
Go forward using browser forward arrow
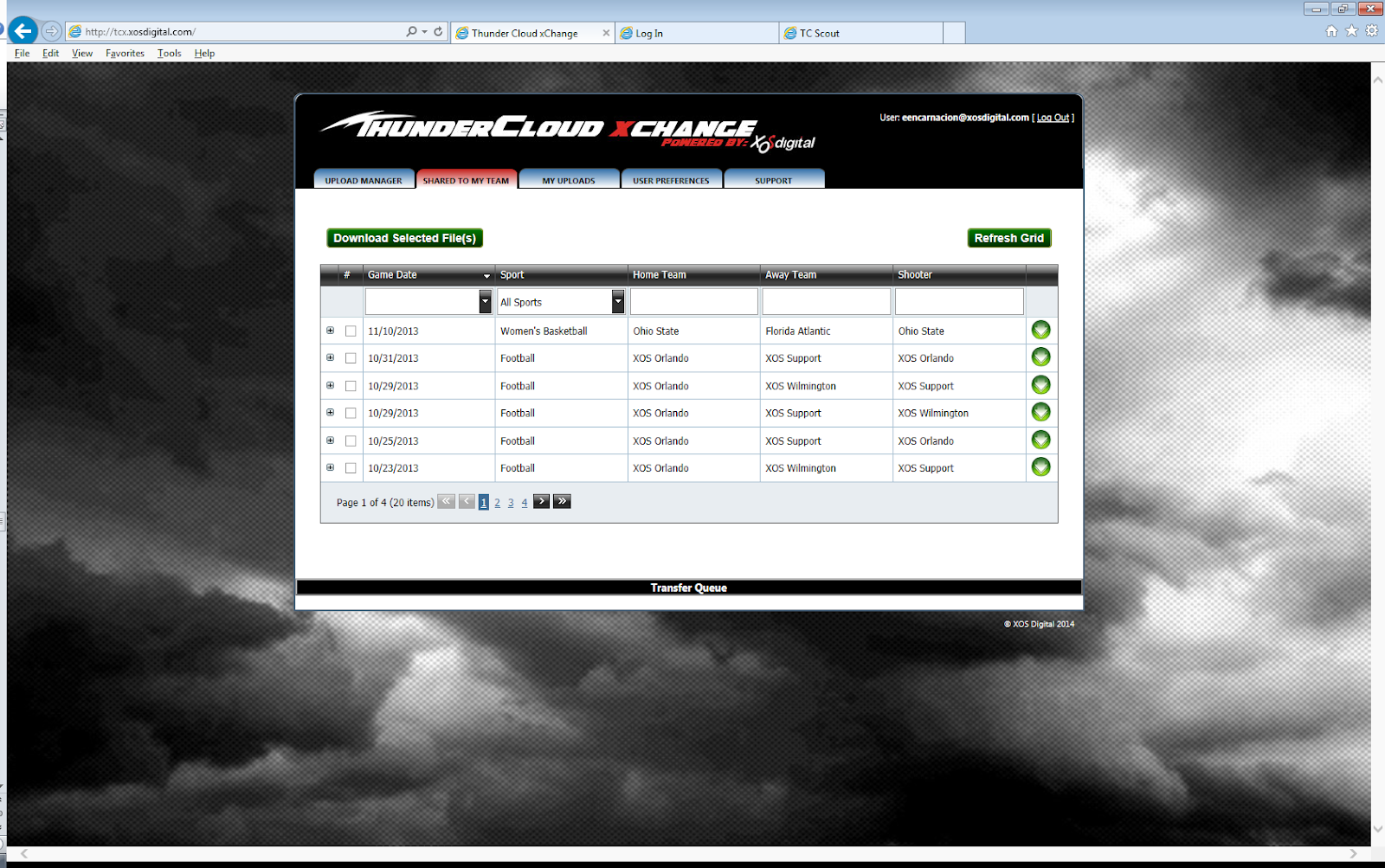coord(52,31)
